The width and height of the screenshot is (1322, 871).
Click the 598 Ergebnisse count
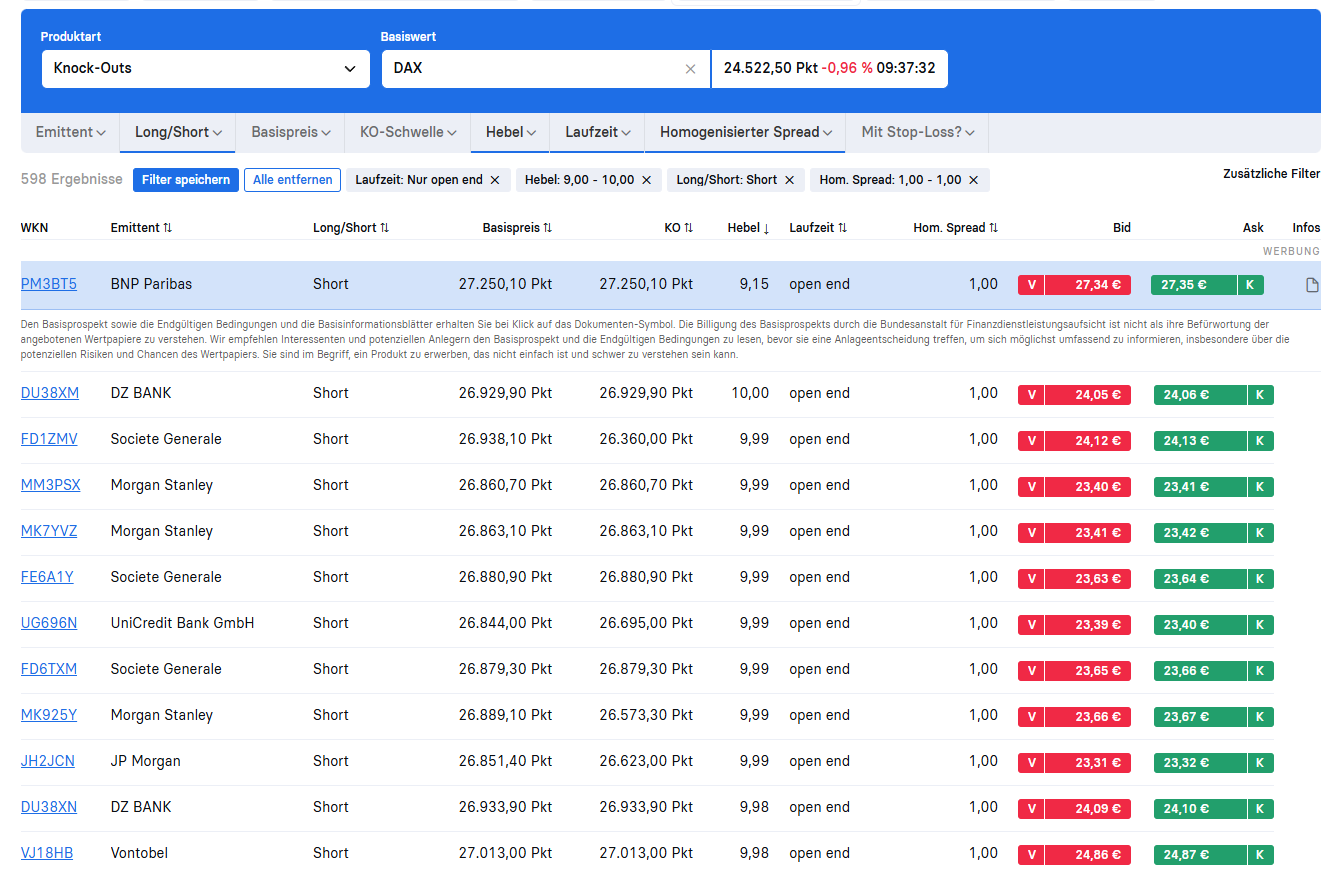click(72, 179)
